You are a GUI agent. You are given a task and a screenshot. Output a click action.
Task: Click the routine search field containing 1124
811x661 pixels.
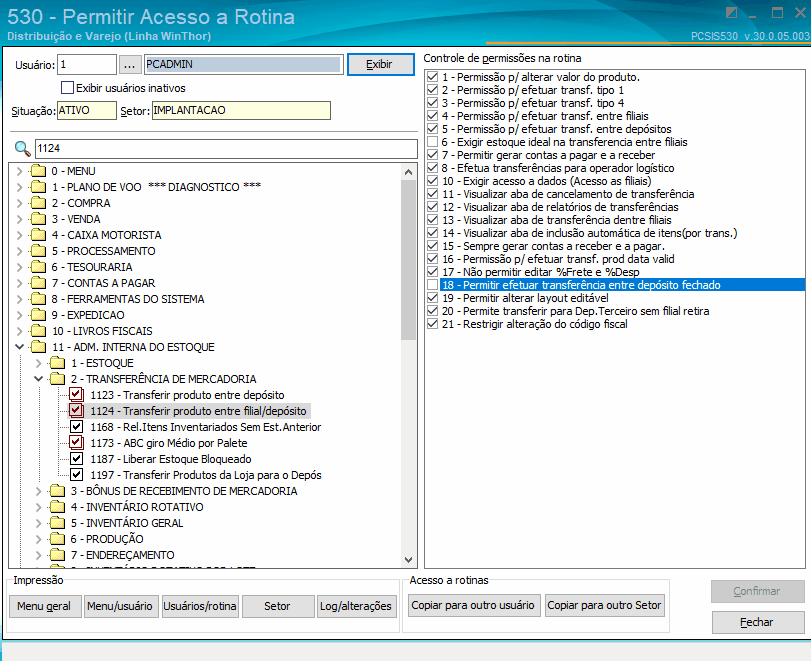pyautogui.click(x=226, y=148)
